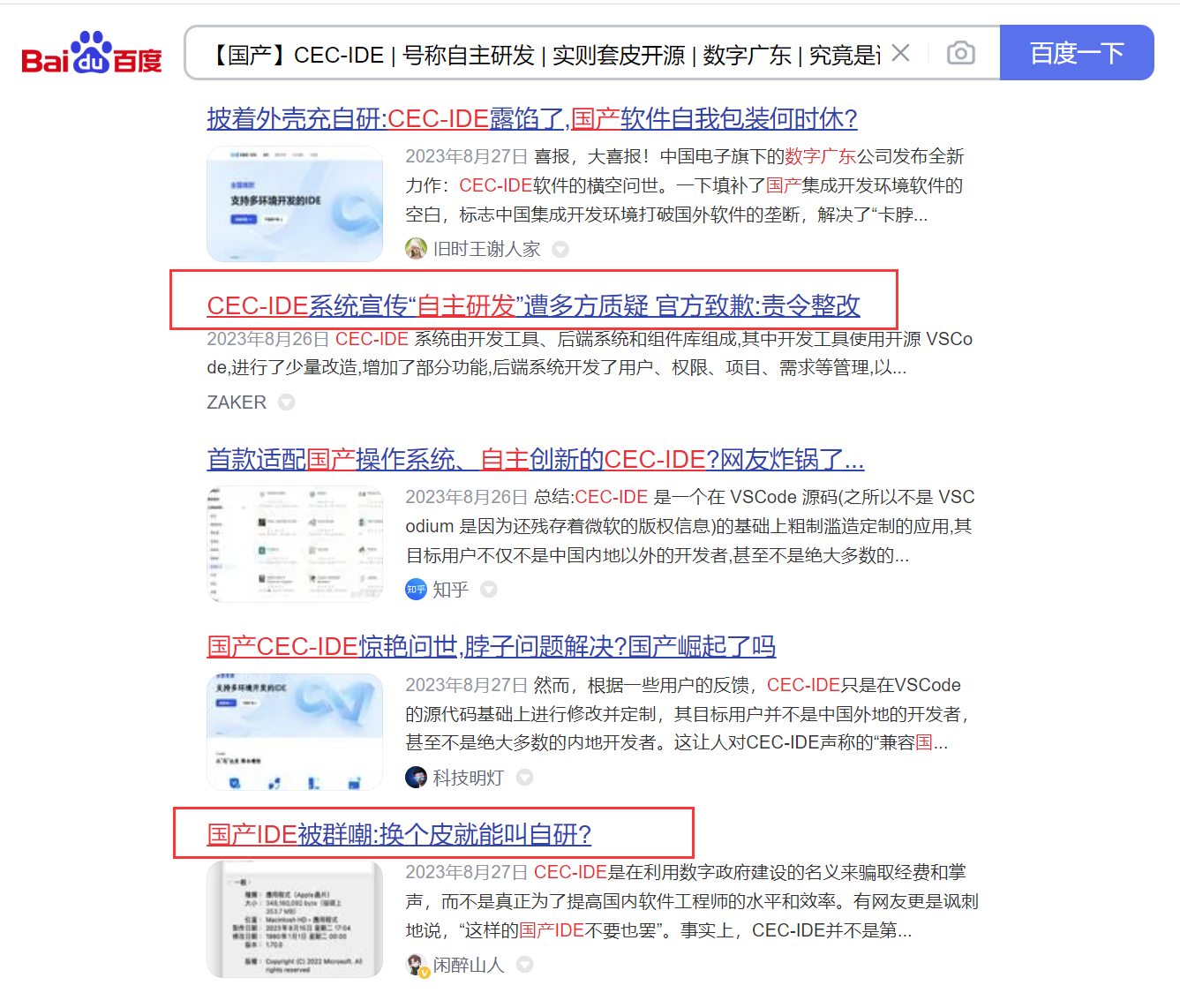Image resolution: width=1180 pixels, height=1008 pixels.
Task: Click the 知乎 source name
Action: [450, 590]
